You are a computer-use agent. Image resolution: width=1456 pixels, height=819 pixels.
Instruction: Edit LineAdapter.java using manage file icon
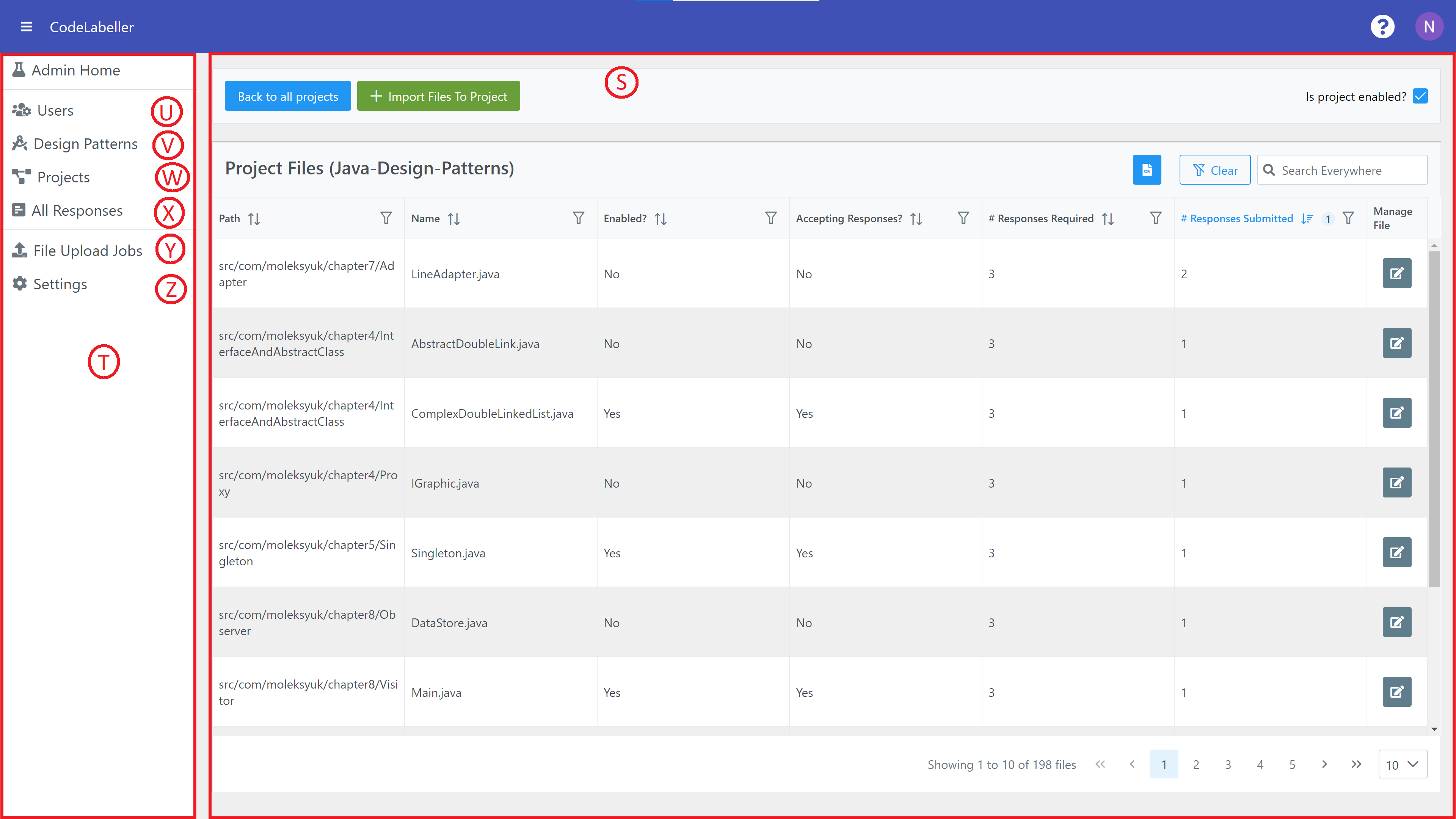[1396, 273]
